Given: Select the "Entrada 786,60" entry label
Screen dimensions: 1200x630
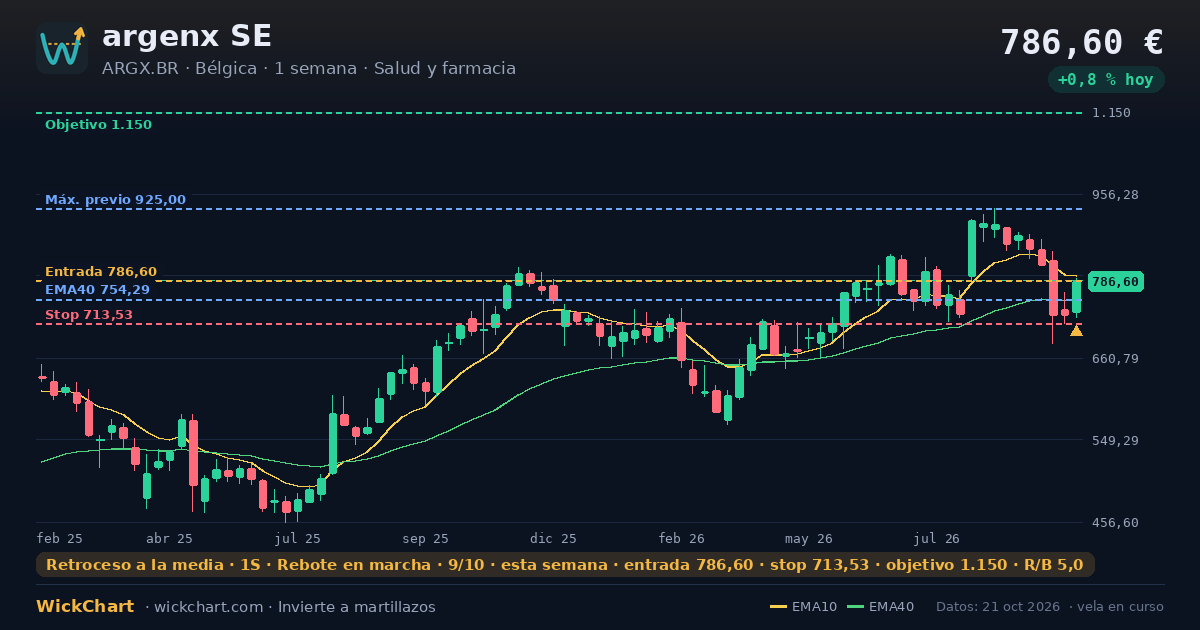Looking at the screenshot, I should coord(101,272).
